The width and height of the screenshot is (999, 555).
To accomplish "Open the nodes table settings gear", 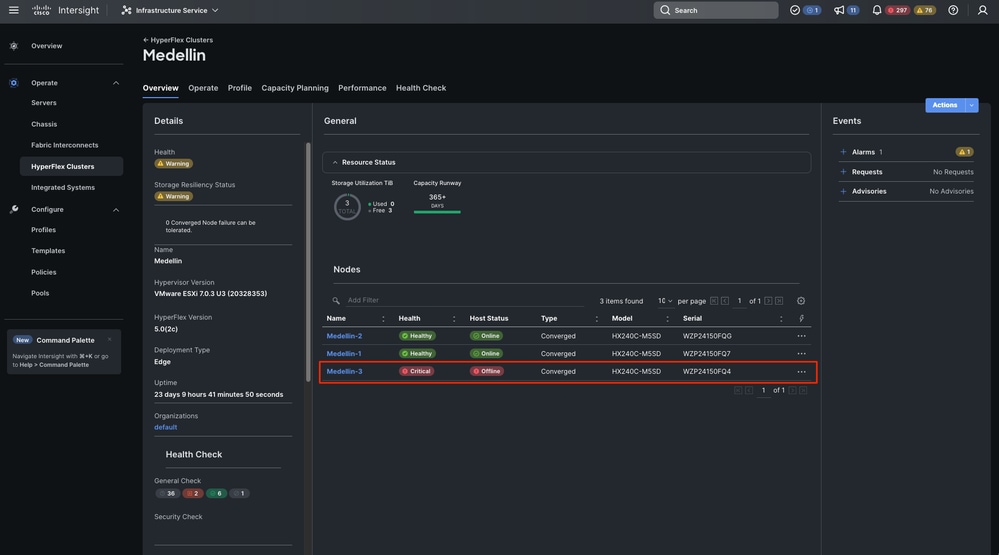I will pos(801,301).
